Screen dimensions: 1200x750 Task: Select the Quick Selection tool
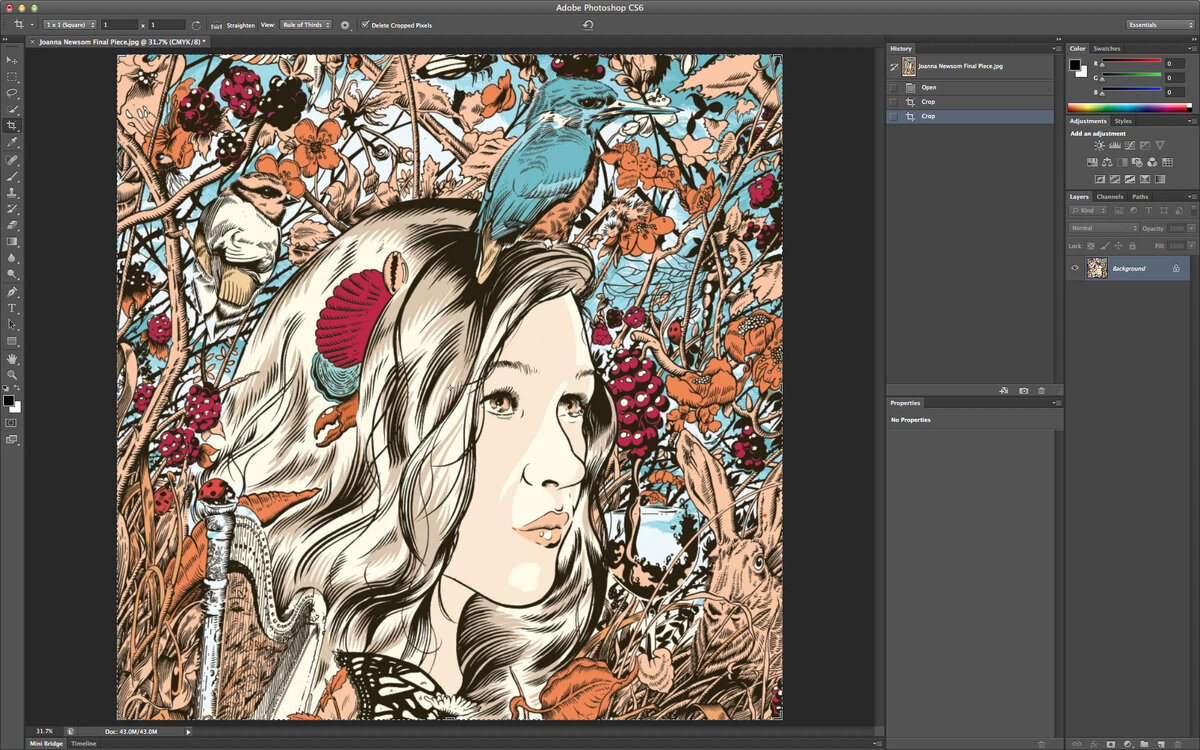click(12, 109)
